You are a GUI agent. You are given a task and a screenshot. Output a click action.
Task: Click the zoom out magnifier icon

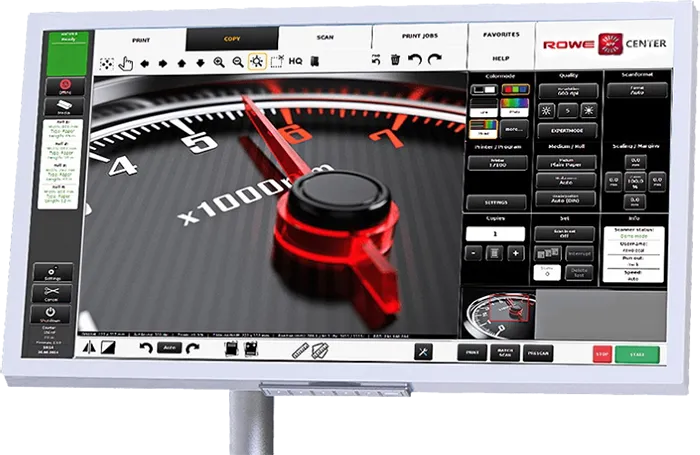point(237,62)
